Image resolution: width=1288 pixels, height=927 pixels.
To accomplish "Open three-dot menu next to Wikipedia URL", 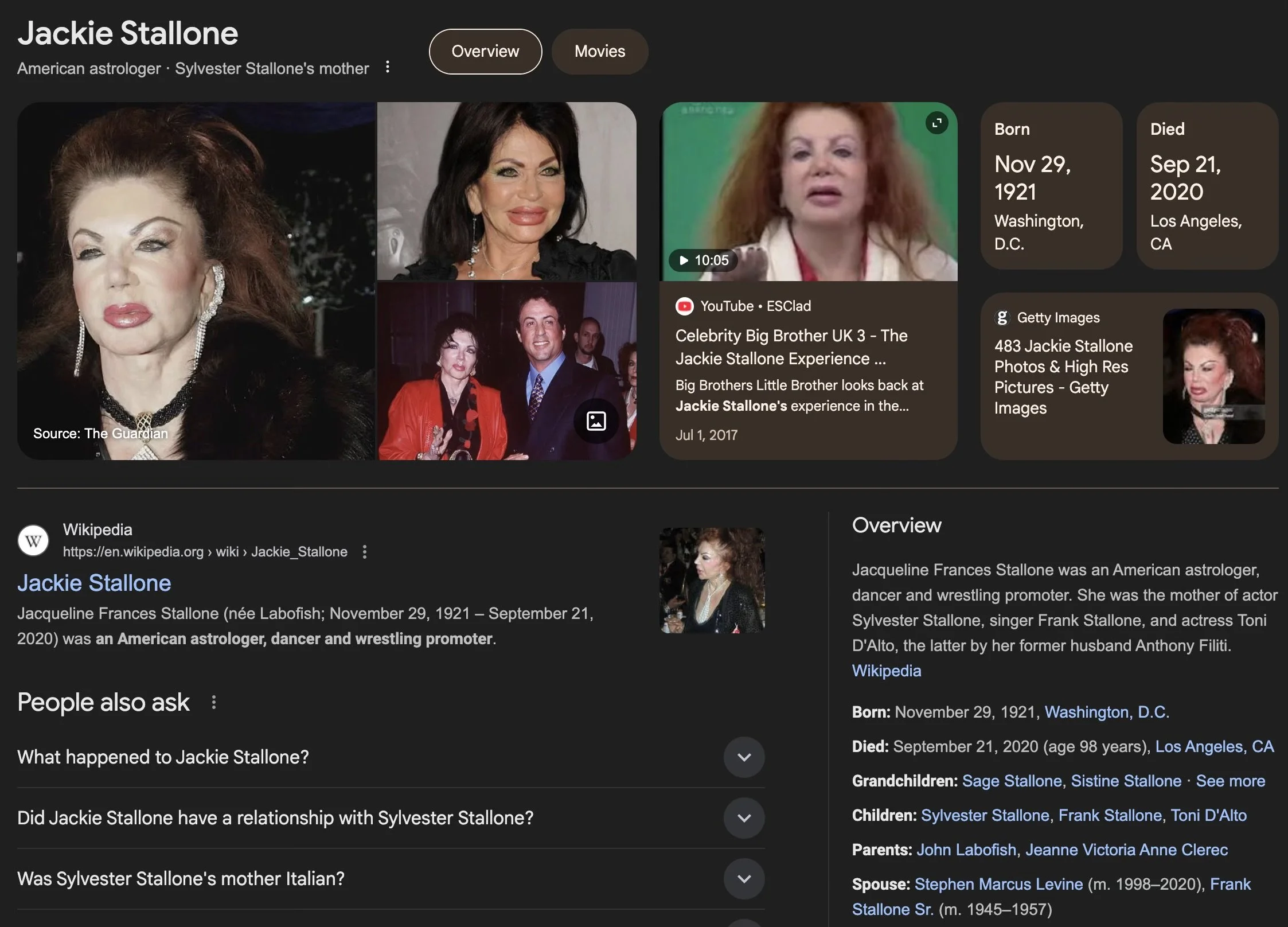I will tap(365, 552).
